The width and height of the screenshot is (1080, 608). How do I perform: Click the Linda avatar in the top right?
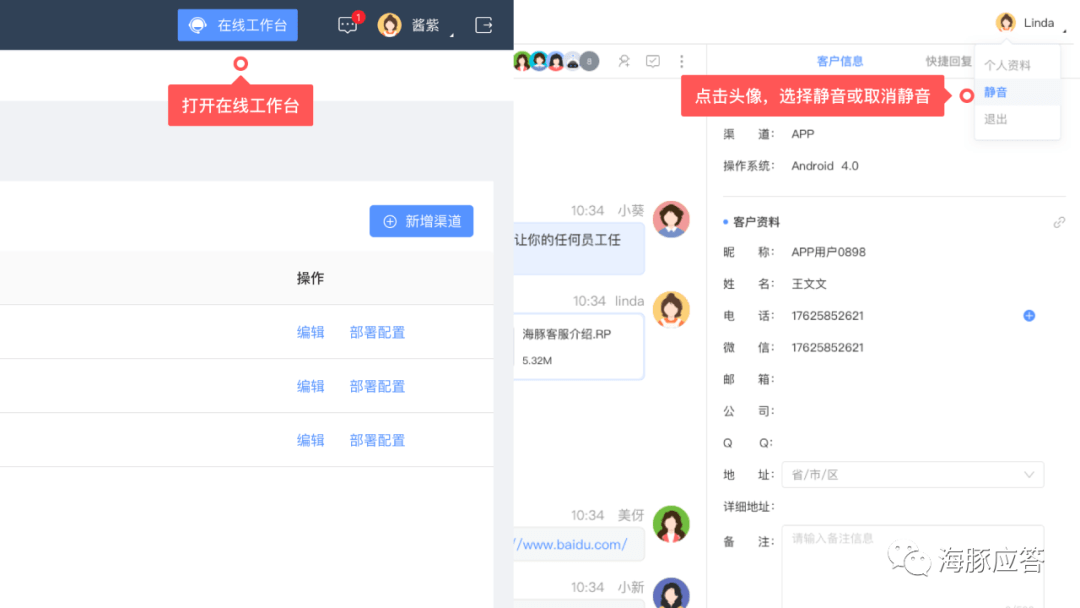pyautogui.click(x=1006, y=23)
